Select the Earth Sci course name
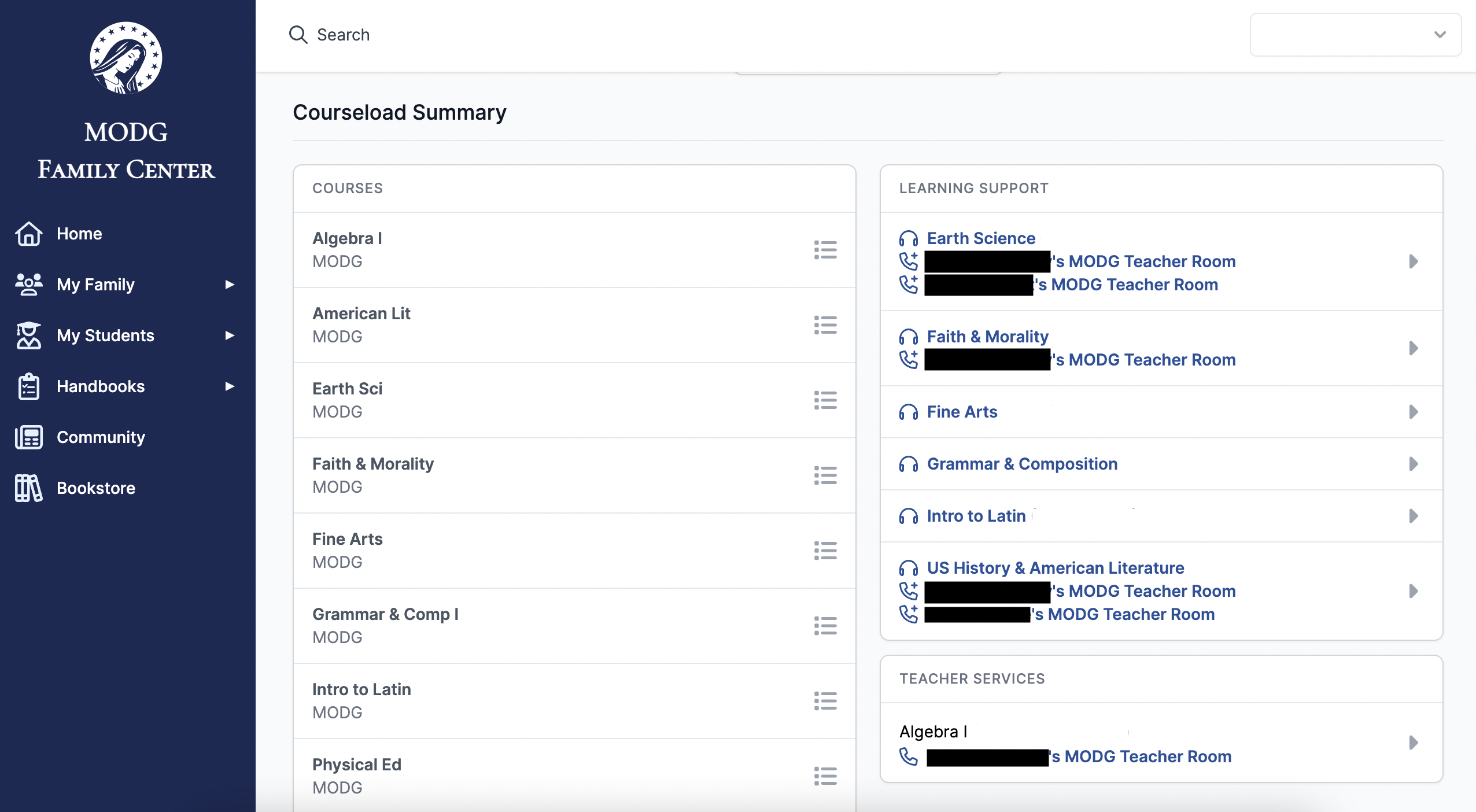Image resolution: width=1476 pixels, height=812 pixels. pyautogui.click(x=347, y=389)
